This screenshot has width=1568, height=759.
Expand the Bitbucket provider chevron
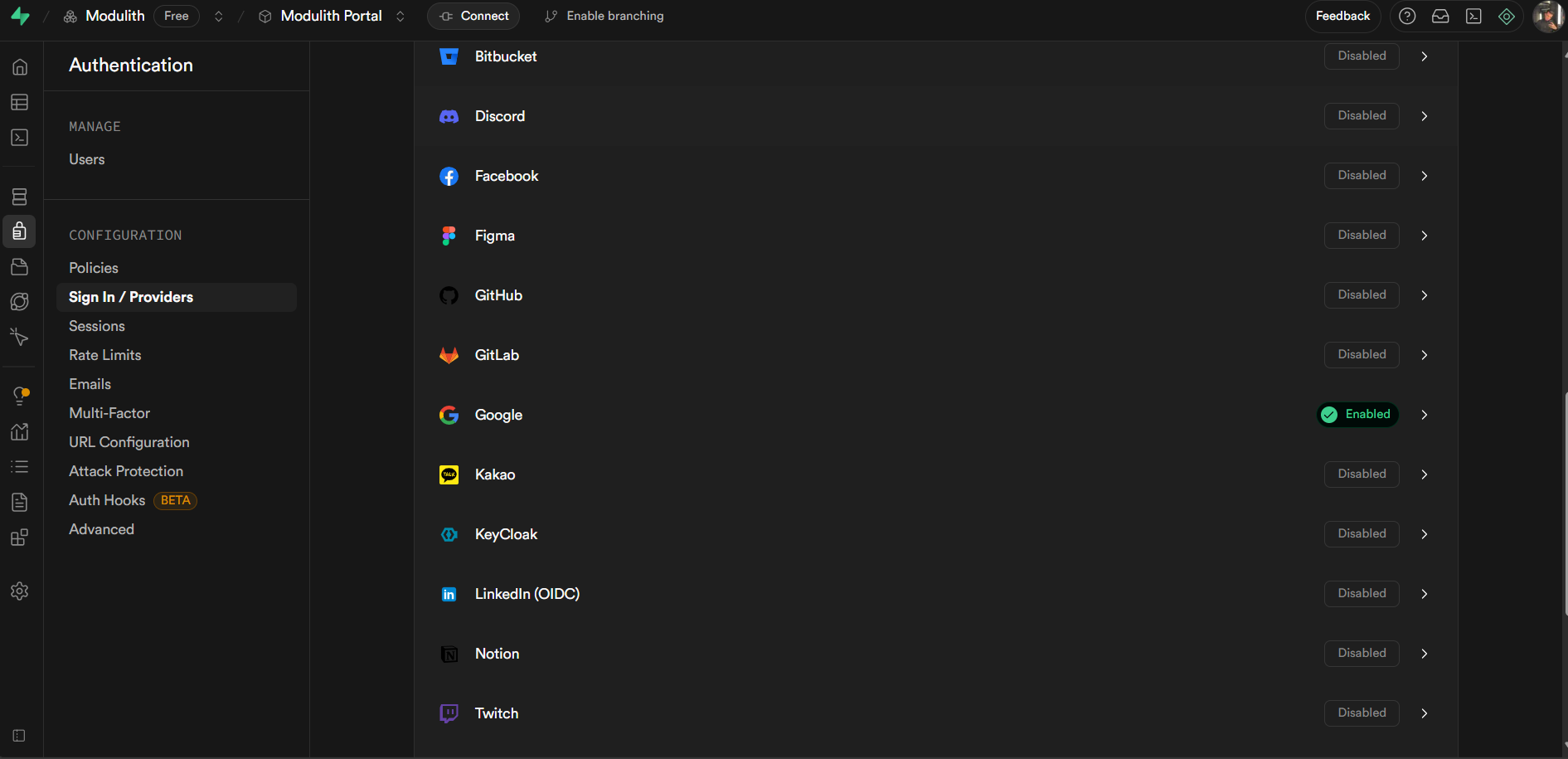[1424, 56]
